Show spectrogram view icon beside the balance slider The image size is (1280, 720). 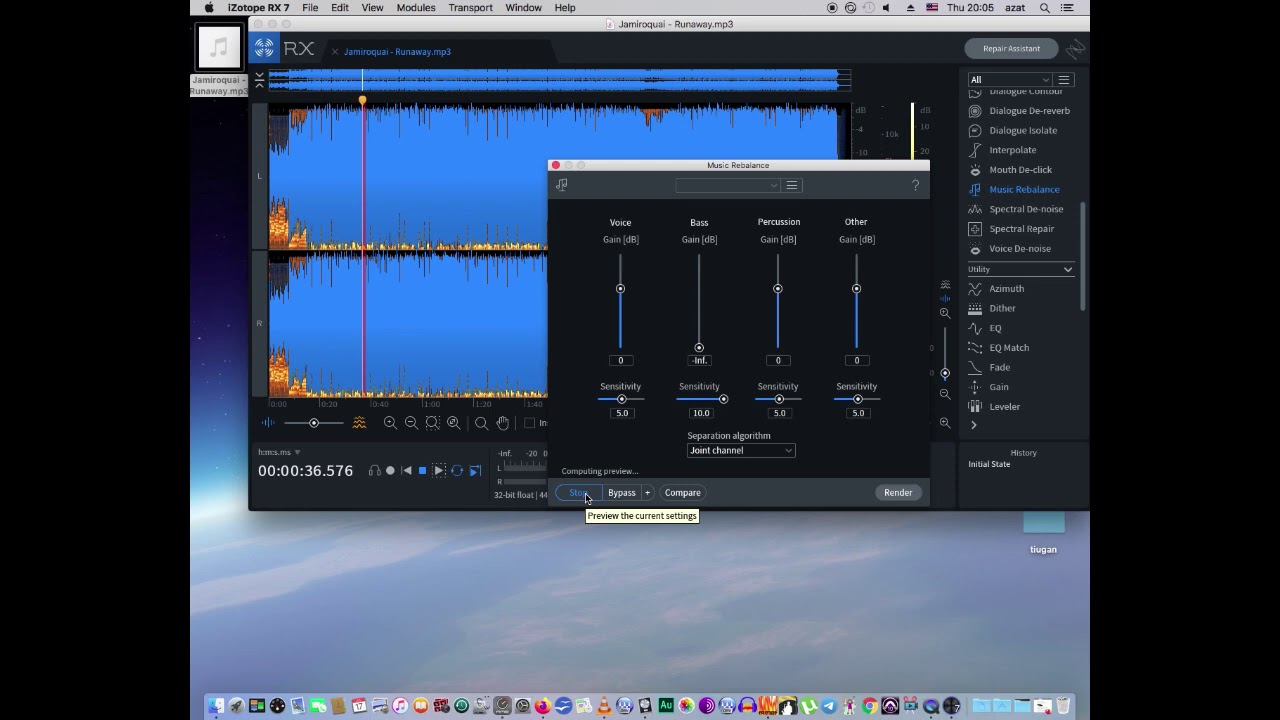pos(359,423)
